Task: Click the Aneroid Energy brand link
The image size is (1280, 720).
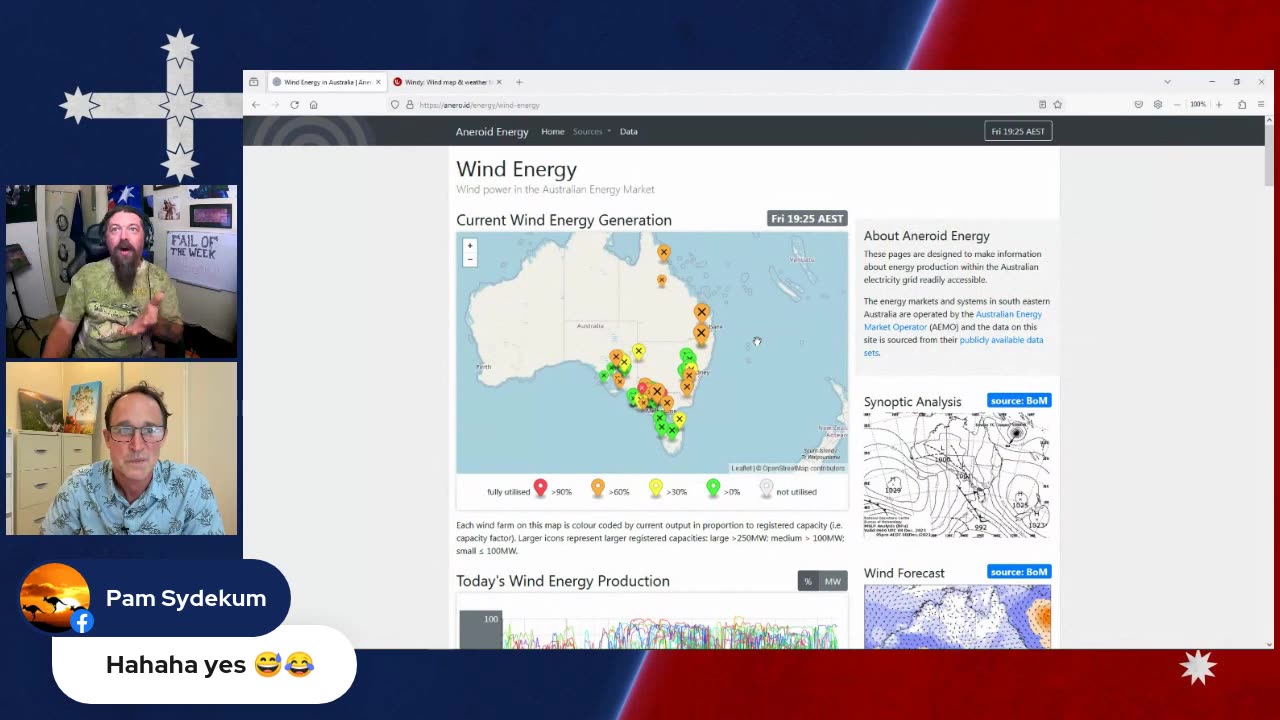Action: click(x=492, y=131)
